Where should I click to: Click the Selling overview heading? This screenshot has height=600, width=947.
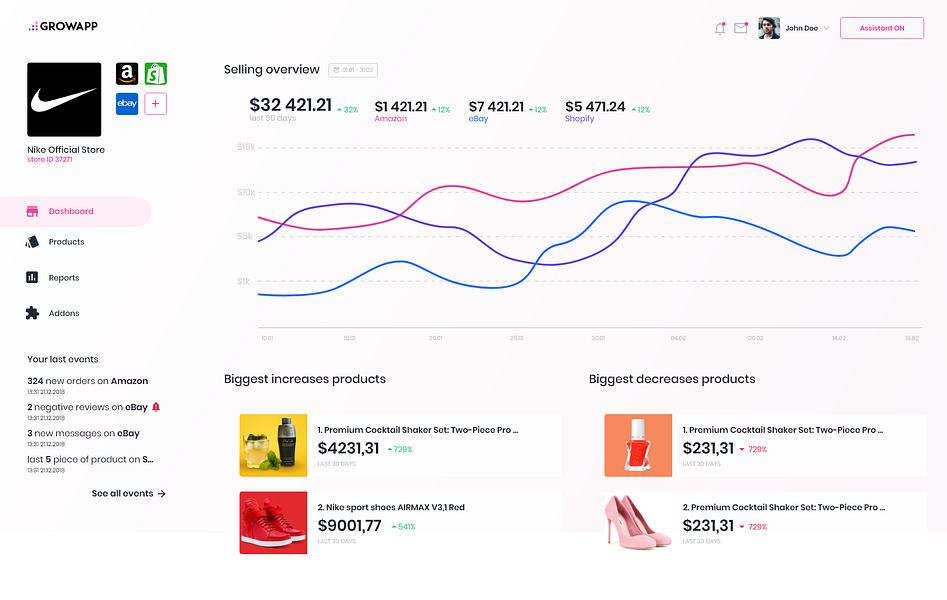[x=272, y=69]
